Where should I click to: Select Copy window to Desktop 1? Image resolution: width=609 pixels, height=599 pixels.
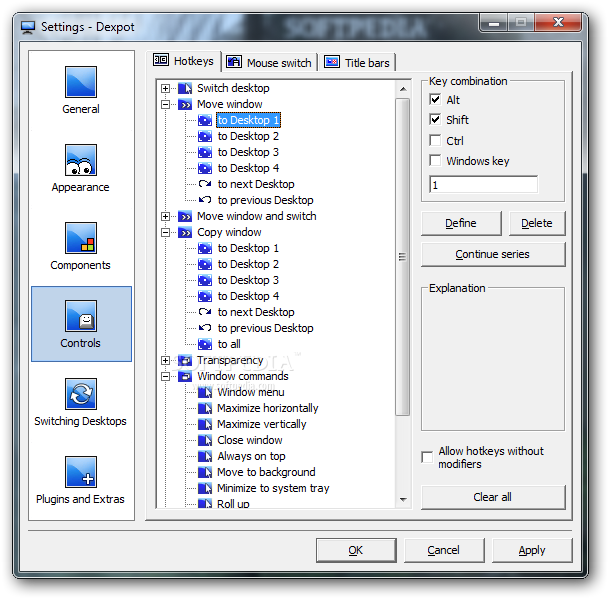(x=248, y=248)
